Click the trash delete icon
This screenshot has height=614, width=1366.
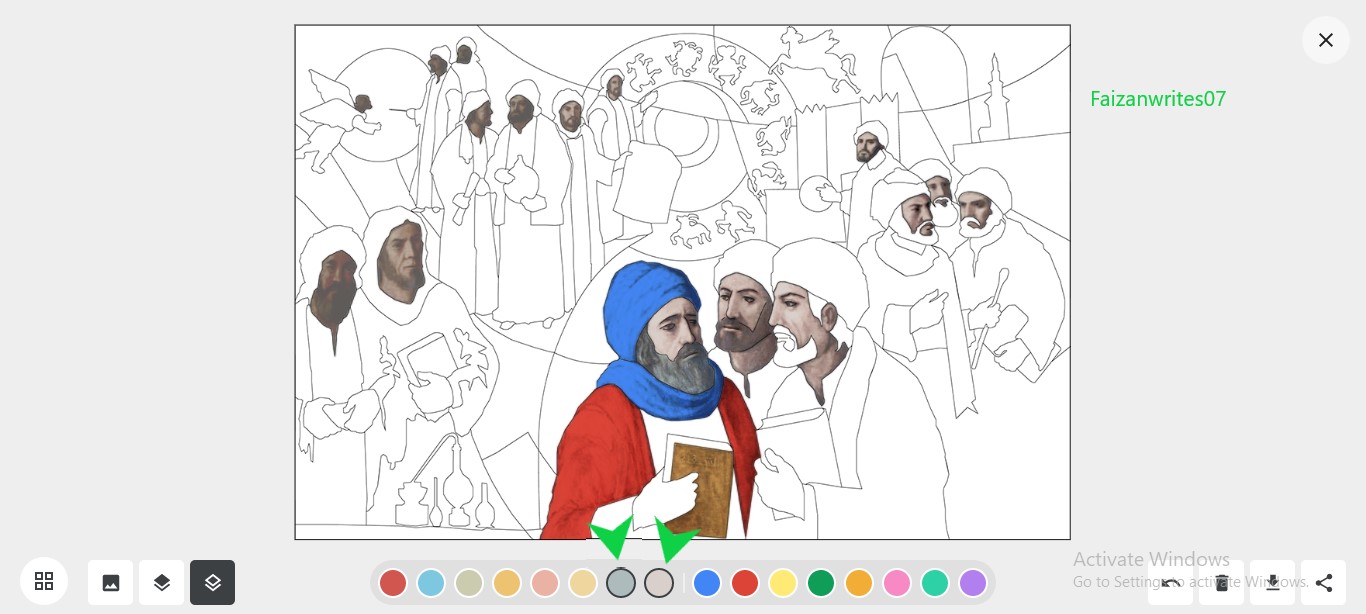(1221, 582)
